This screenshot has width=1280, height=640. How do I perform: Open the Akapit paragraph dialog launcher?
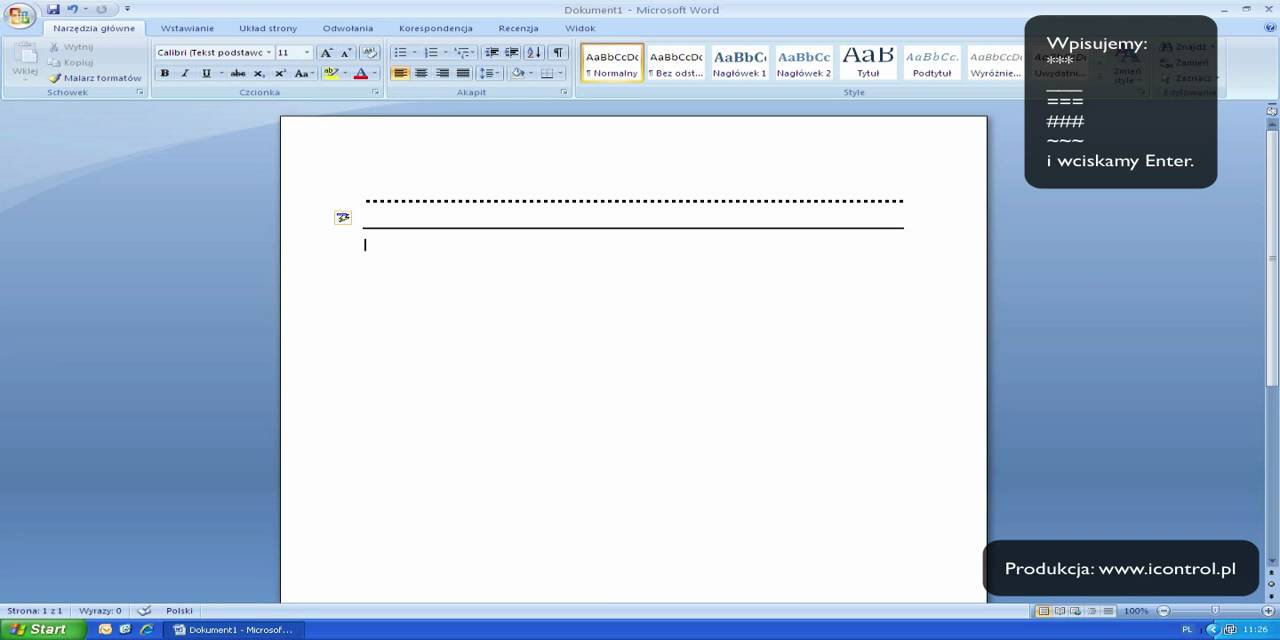coord(564,92)
